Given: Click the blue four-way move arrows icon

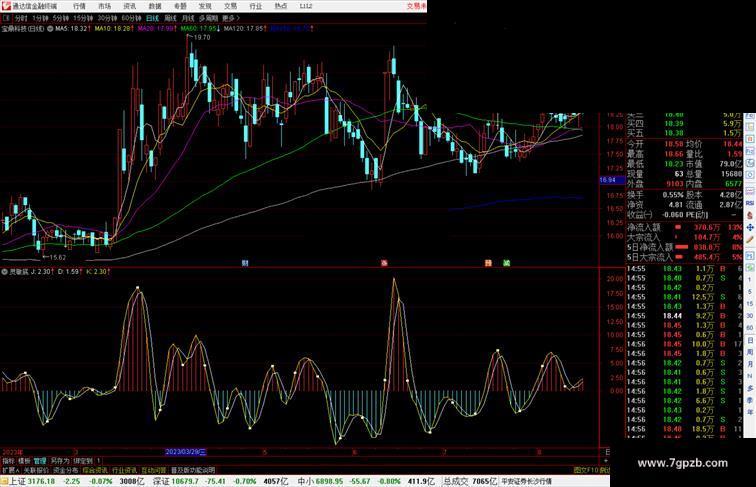Looking at the screenshot, I should tap(750, 227).
